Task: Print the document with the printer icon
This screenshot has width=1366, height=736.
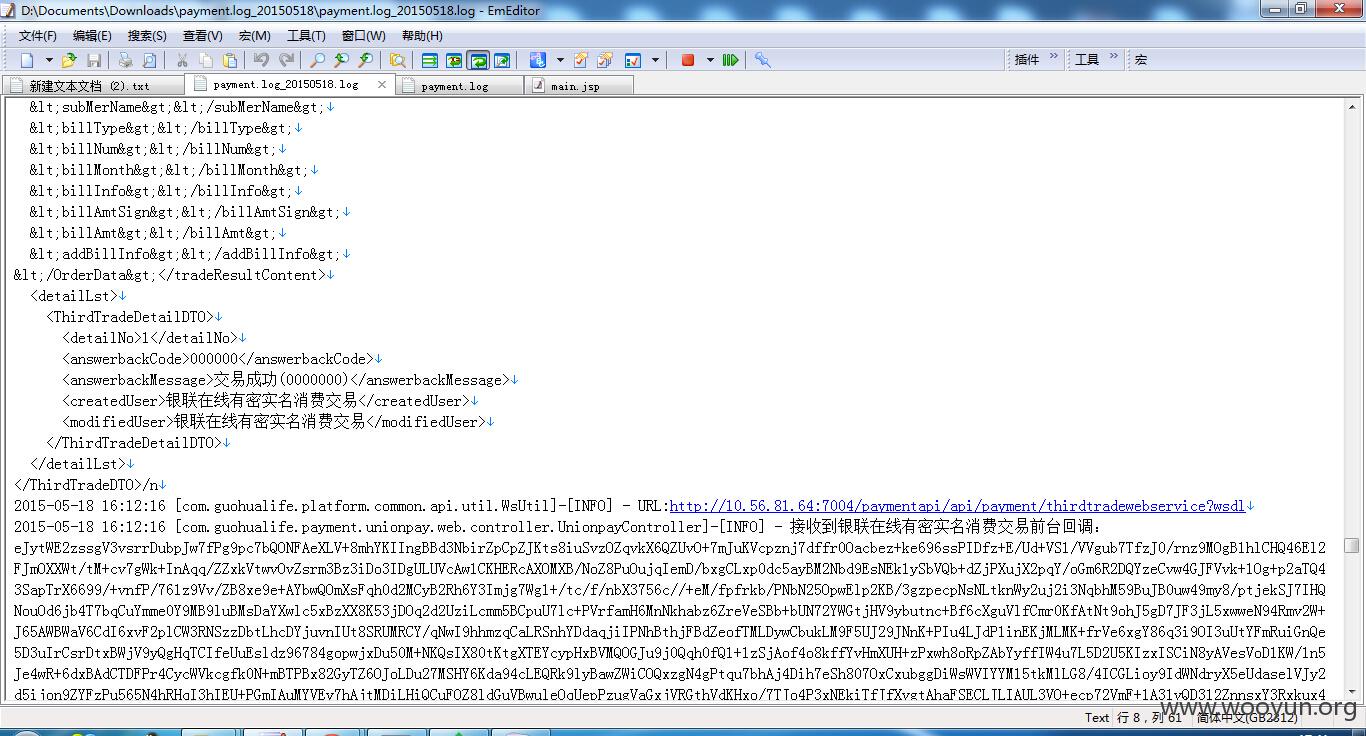Action: click(125, 60)
